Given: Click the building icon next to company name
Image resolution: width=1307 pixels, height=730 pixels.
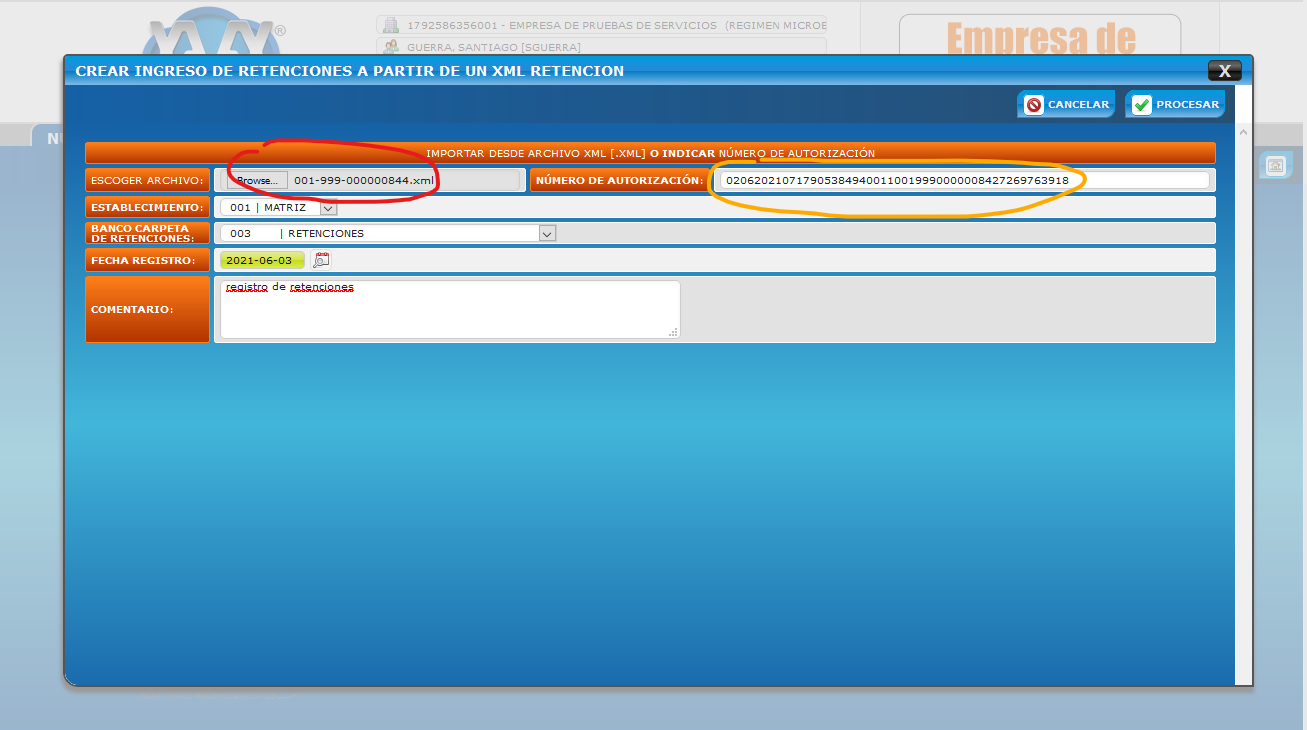Looking at the screenshot, I should [x=390, y=25].
